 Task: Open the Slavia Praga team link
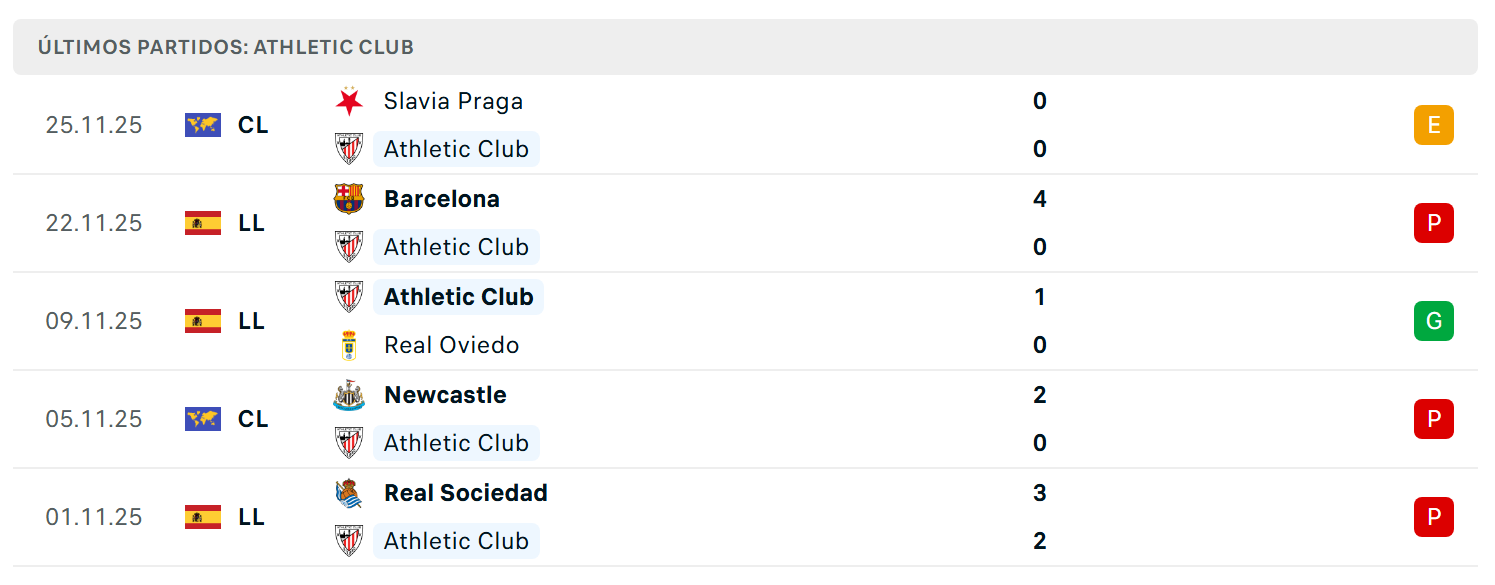coord(453,101)
